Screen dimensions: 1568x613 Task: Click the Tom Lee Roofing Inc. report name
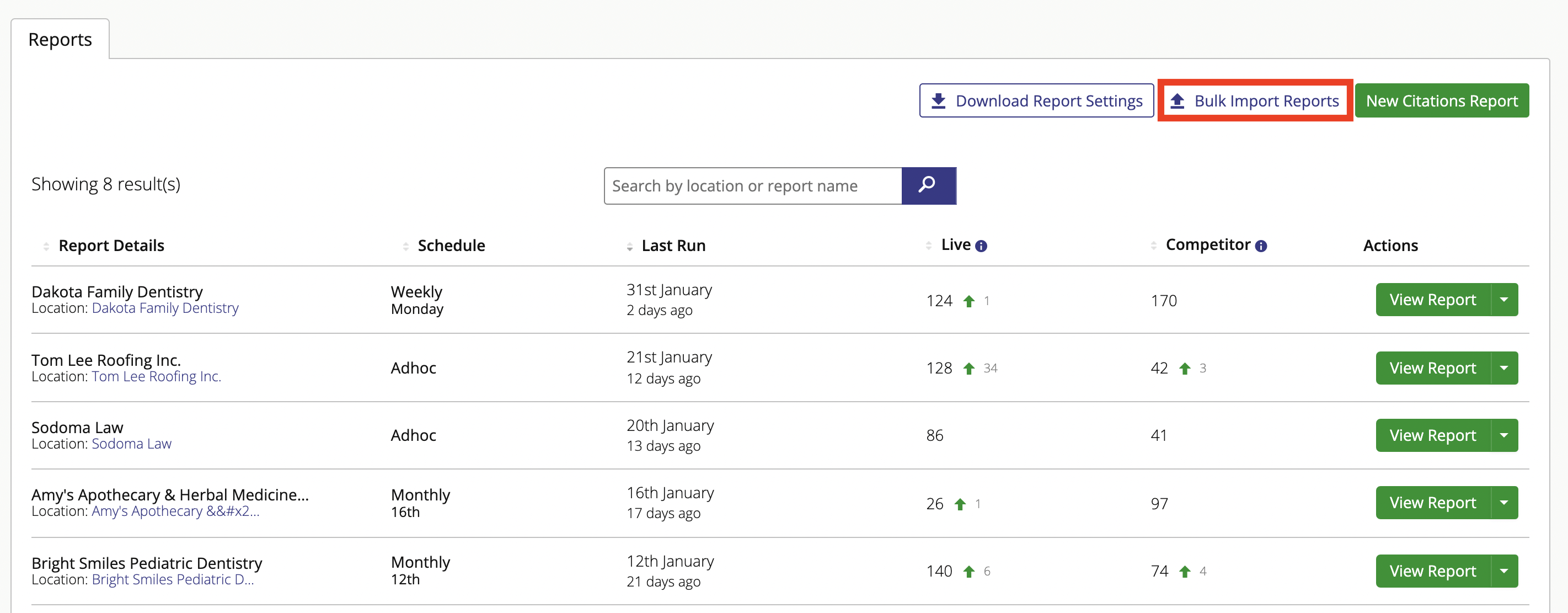[x=106, y=360]
